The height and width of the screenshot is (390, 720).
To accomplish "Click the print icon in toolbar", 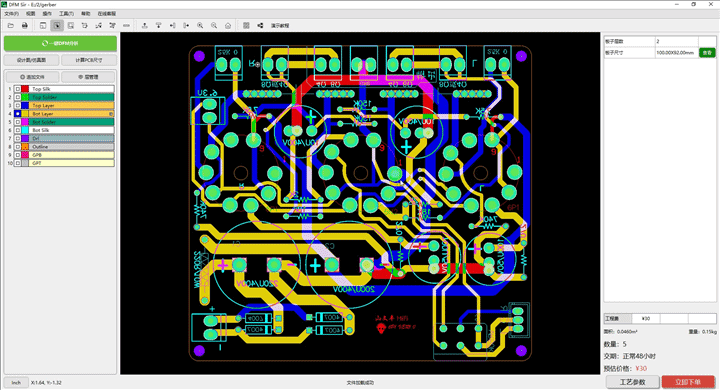I will tap(25, 26).
